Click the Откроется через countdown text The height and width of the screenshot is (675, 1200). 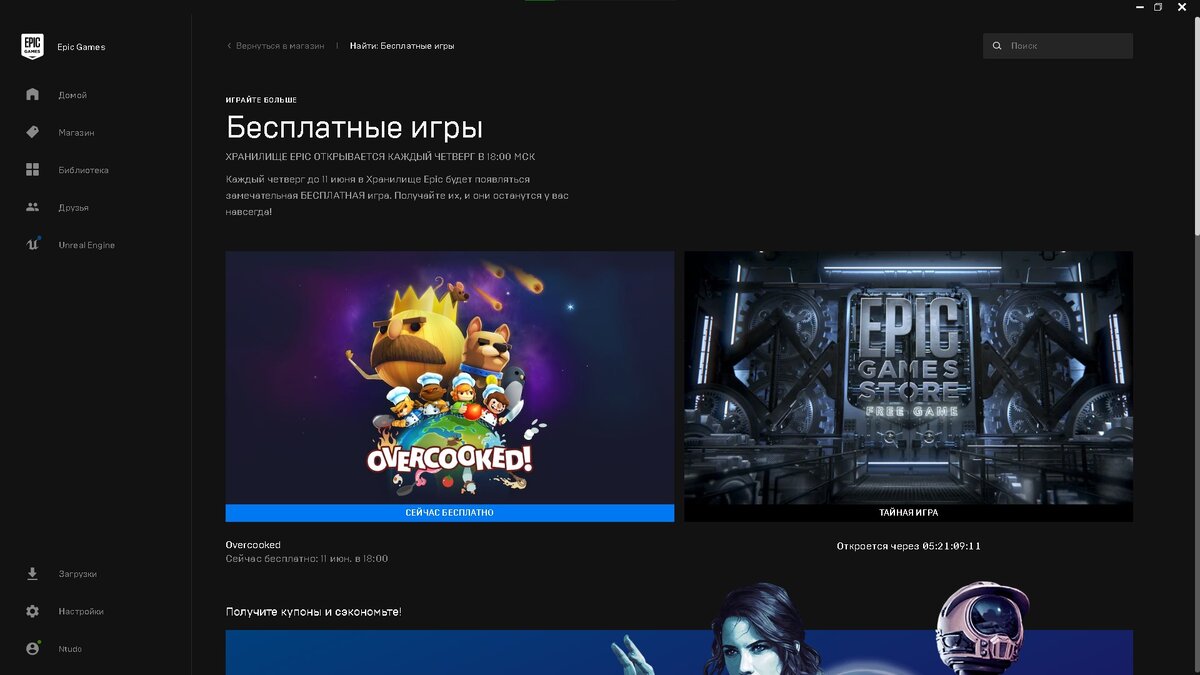pyautogui.click(x=909, y=546)
